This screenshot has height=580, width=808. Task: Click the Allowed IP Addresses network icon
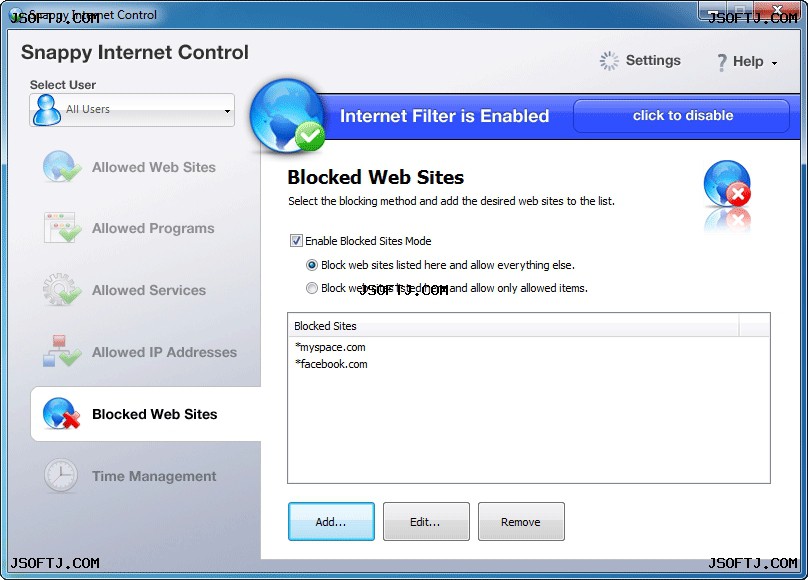62,351
